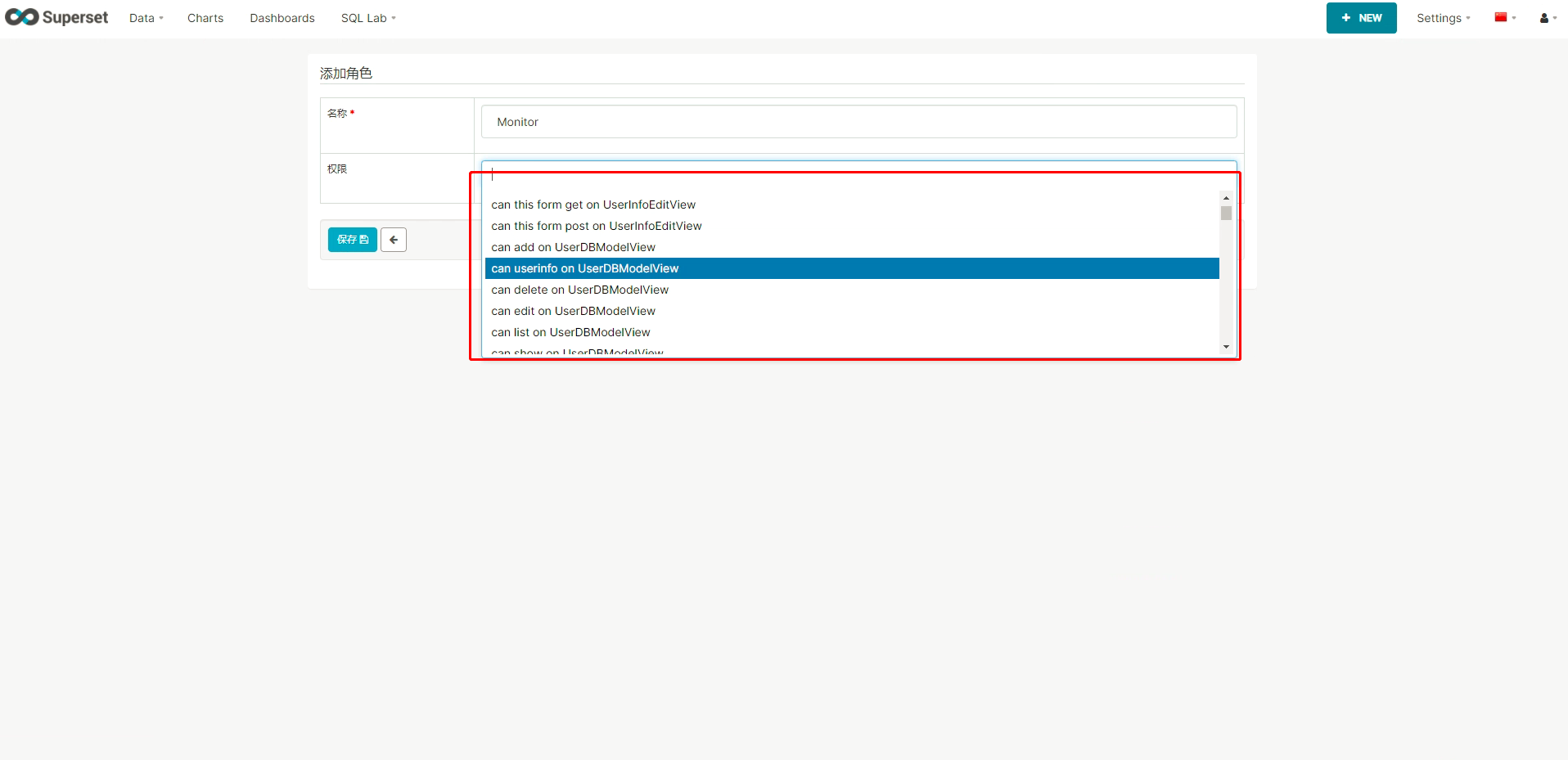Choose 'can delete on UserDBModelView'

coord(852,290)
